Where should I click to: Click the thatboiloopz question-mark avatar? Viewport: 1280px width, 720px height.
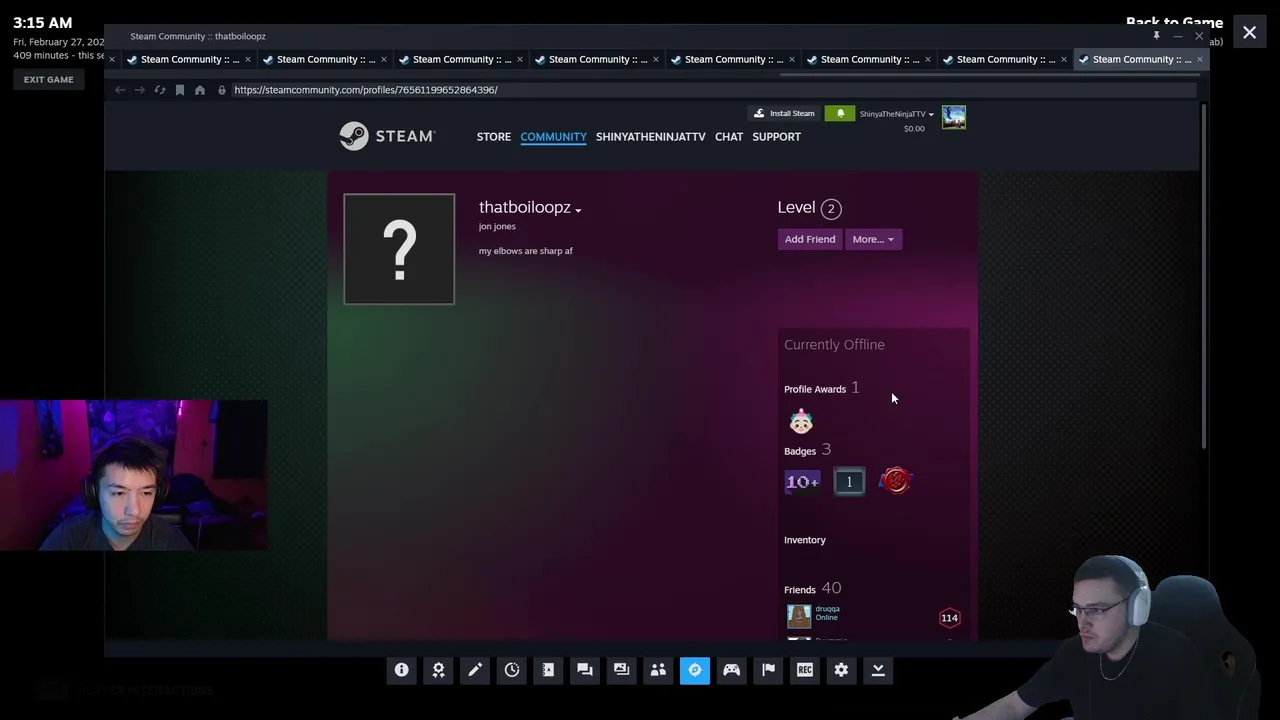[399, 249]
